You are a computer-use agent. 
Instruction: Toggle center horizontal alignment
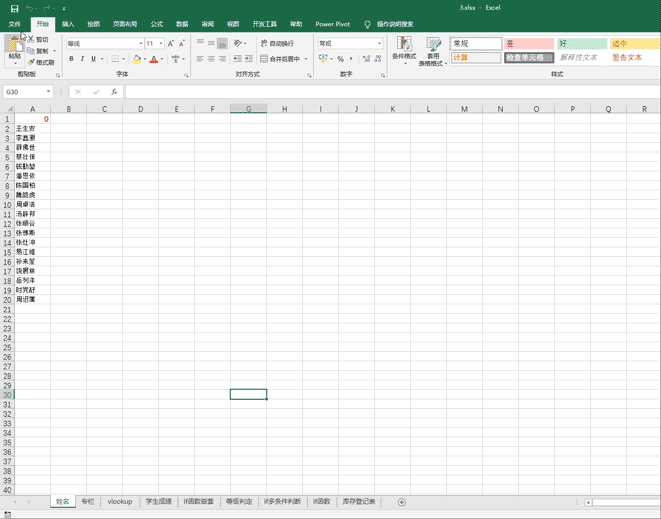click(211, 59)
